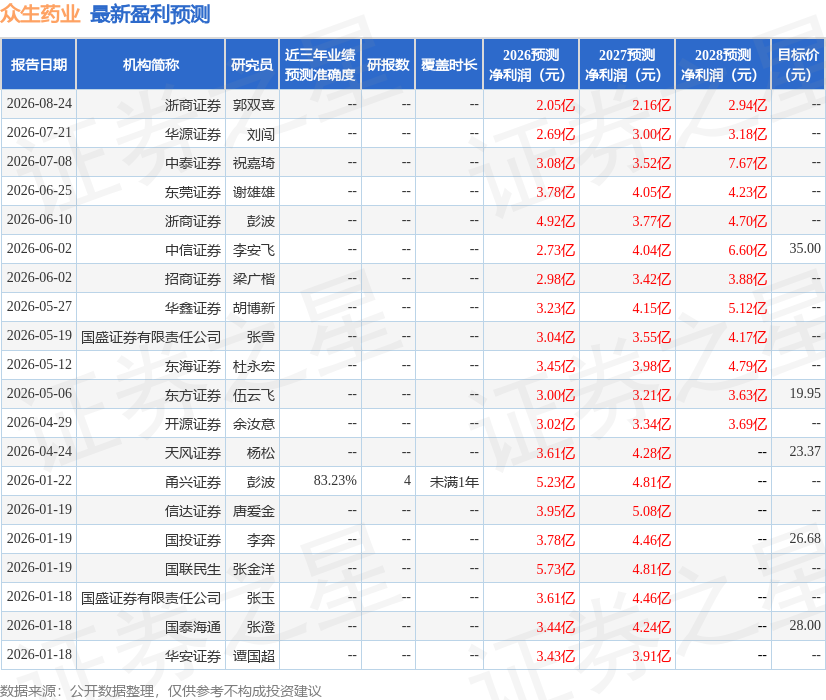
Task: Click analyst name 谭国超
Action: point(254,656)
